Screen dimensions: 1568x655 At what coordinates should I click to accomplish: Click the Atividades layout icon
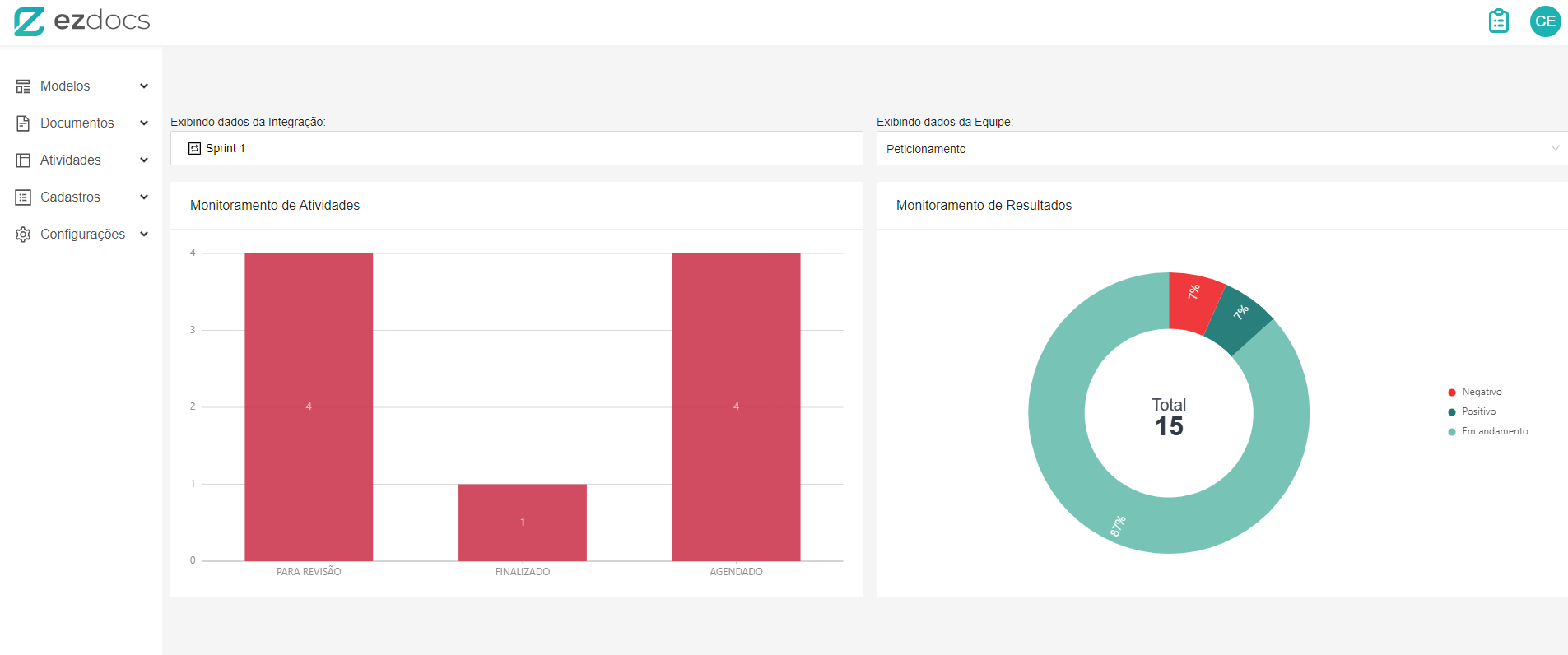coord(23,160)
